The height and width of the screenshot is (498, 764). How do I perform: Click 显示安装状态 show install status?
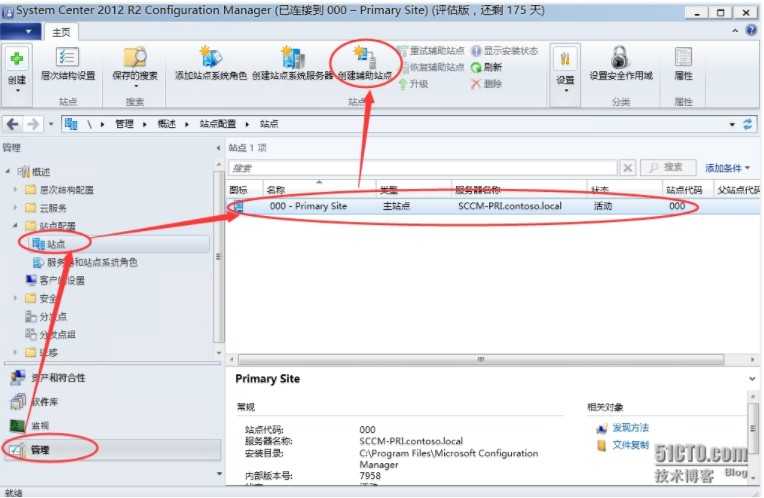tap(505, 51)
